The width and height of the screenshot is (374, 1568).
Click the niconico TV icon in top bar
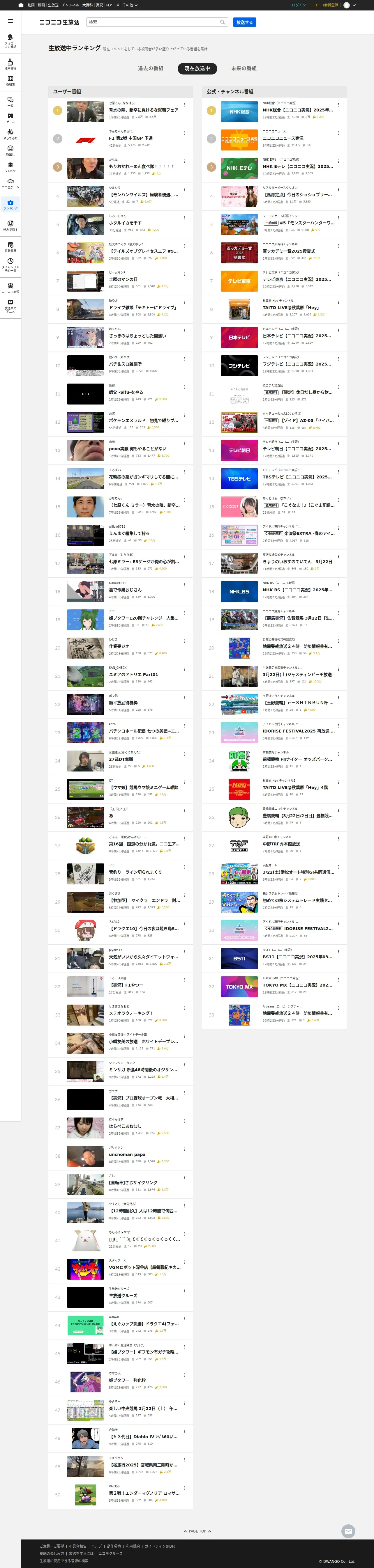21,5
